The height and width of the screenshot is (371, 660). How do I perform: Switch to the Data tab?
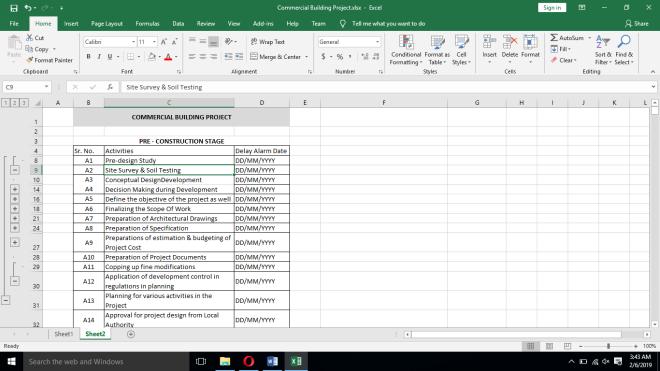tap(178, 24)
